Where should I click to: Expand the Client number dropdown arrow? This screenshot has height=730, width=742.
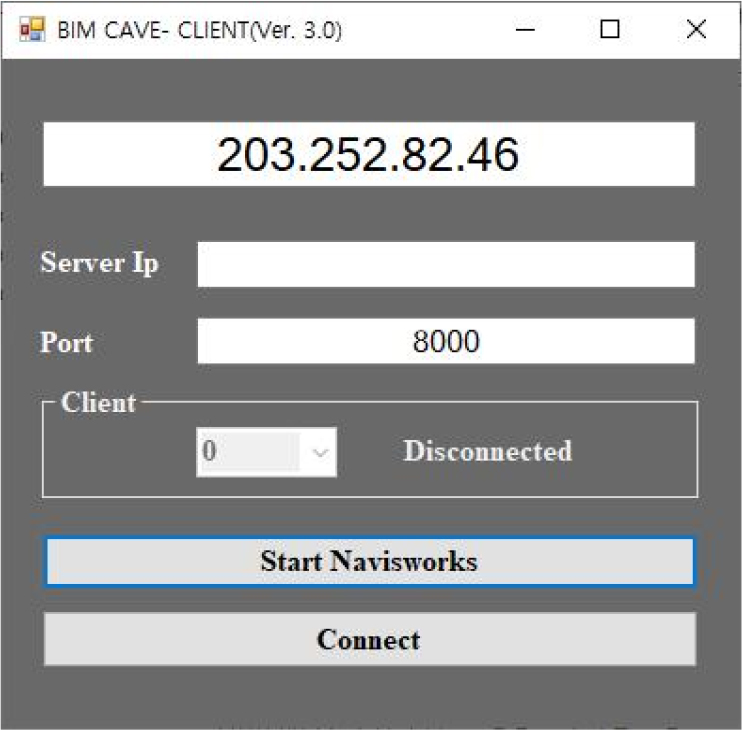[x=320, y=452]
